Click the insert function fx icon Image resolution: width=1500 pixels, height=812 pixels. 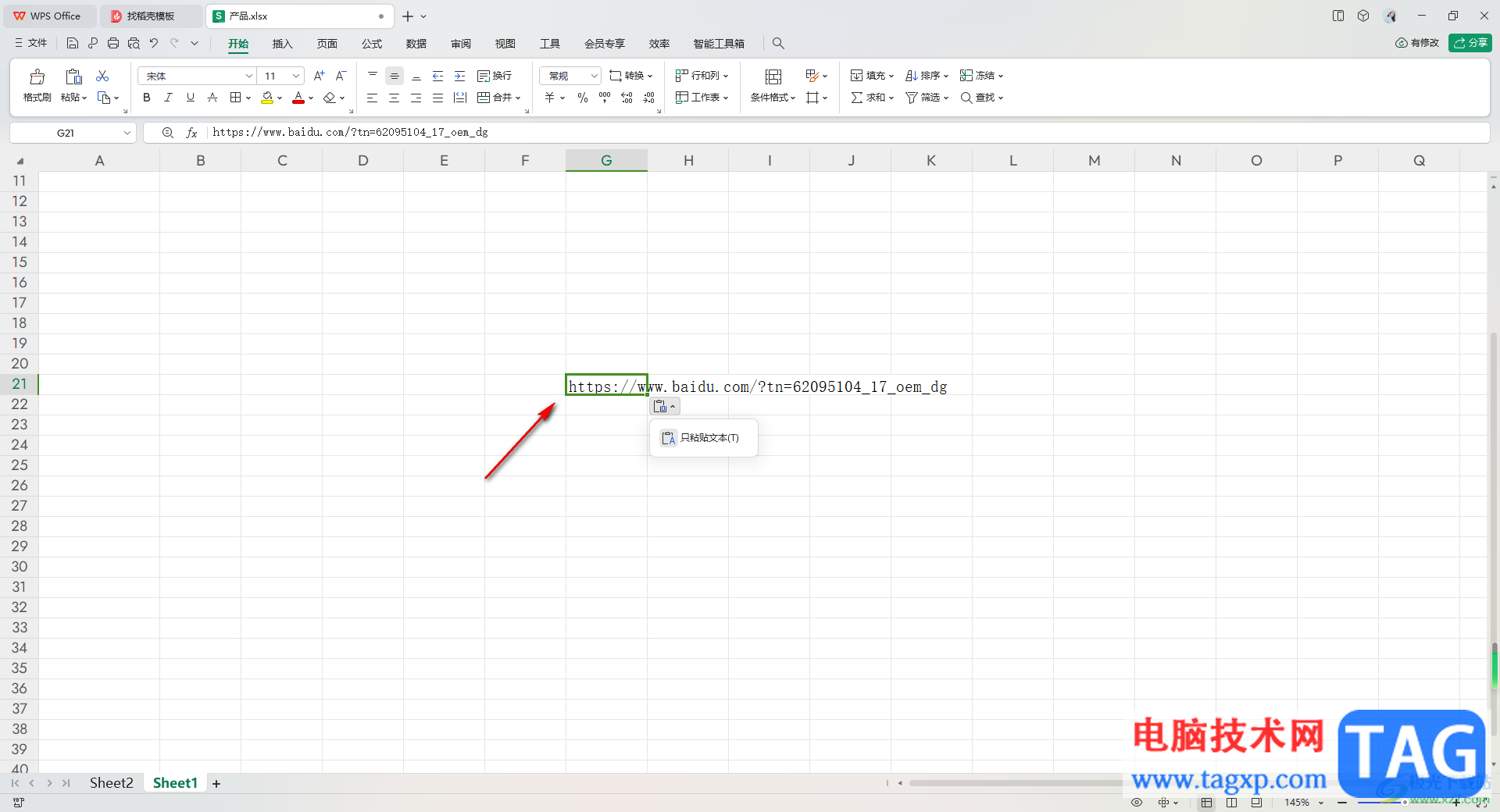(x=192, y=133)
